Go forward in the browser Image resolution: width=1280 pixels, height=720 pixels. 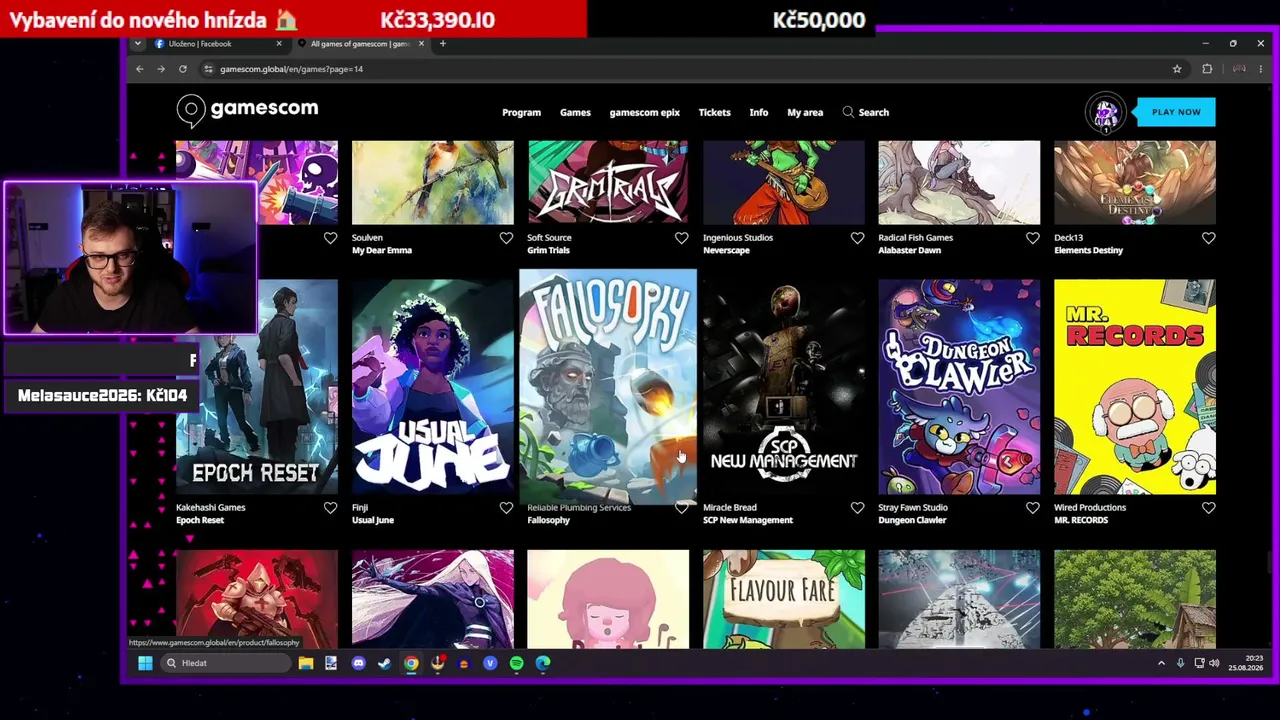[x=160, y=69]
